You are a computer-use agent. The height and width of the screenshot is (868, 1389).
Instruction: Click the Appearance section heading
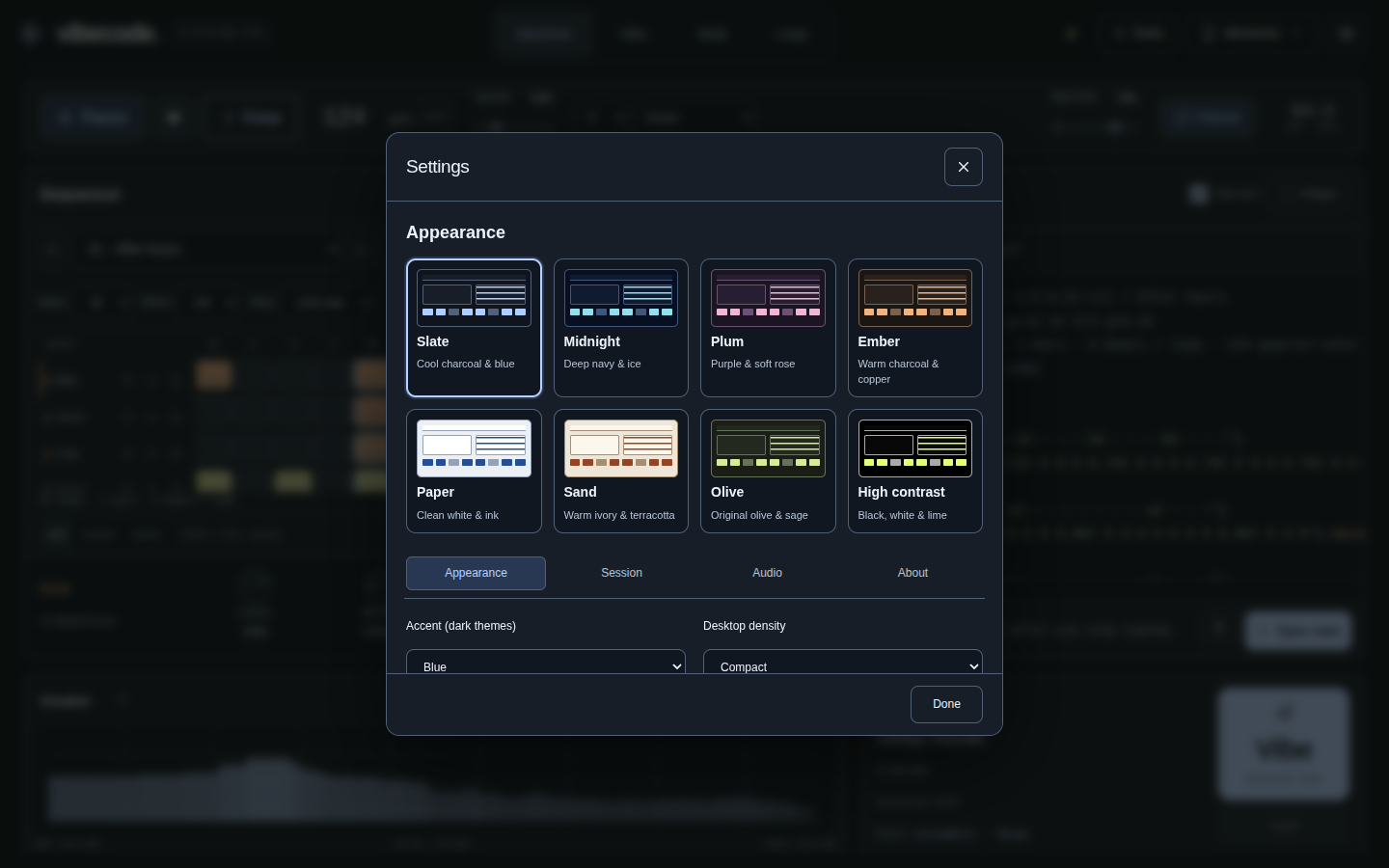tap(456, 232)
